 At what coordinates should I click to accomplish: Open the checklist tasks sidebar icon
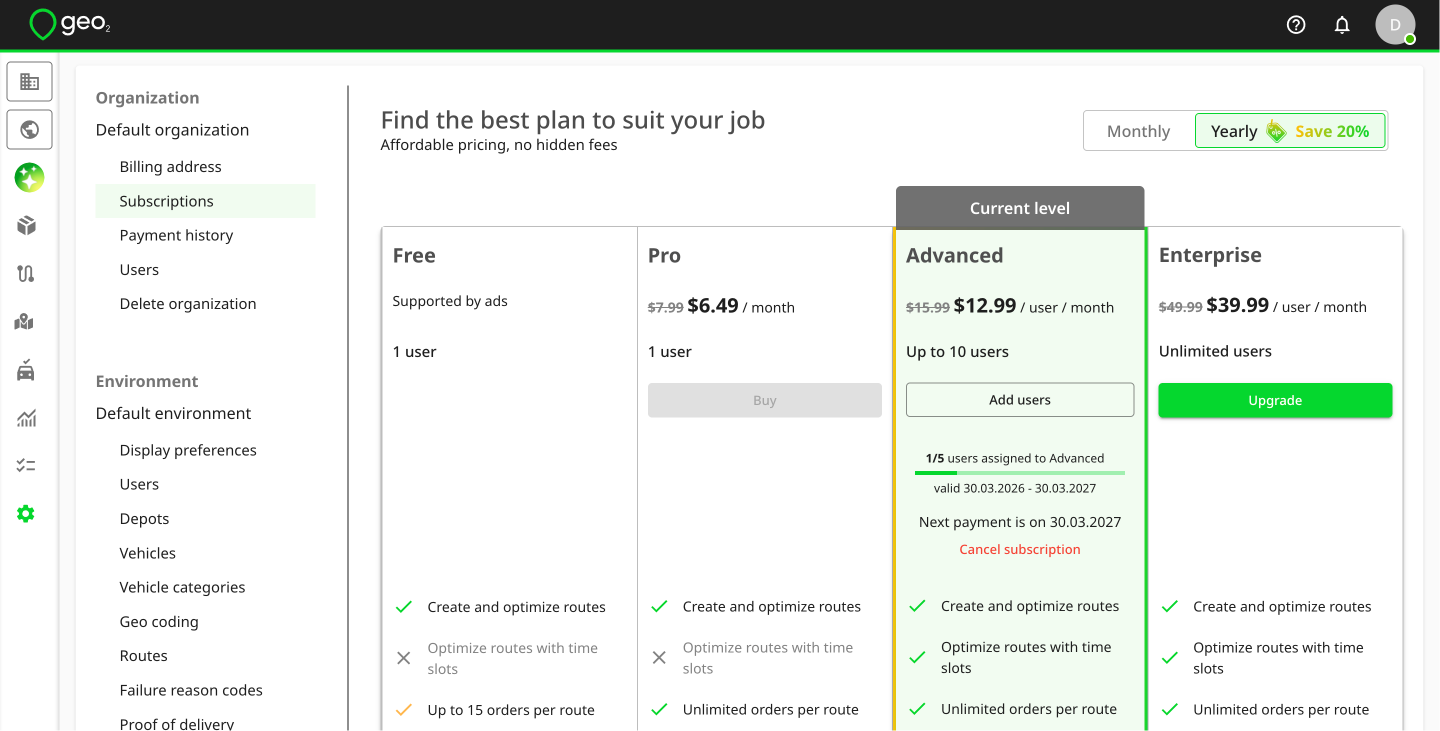pos(27,466)
